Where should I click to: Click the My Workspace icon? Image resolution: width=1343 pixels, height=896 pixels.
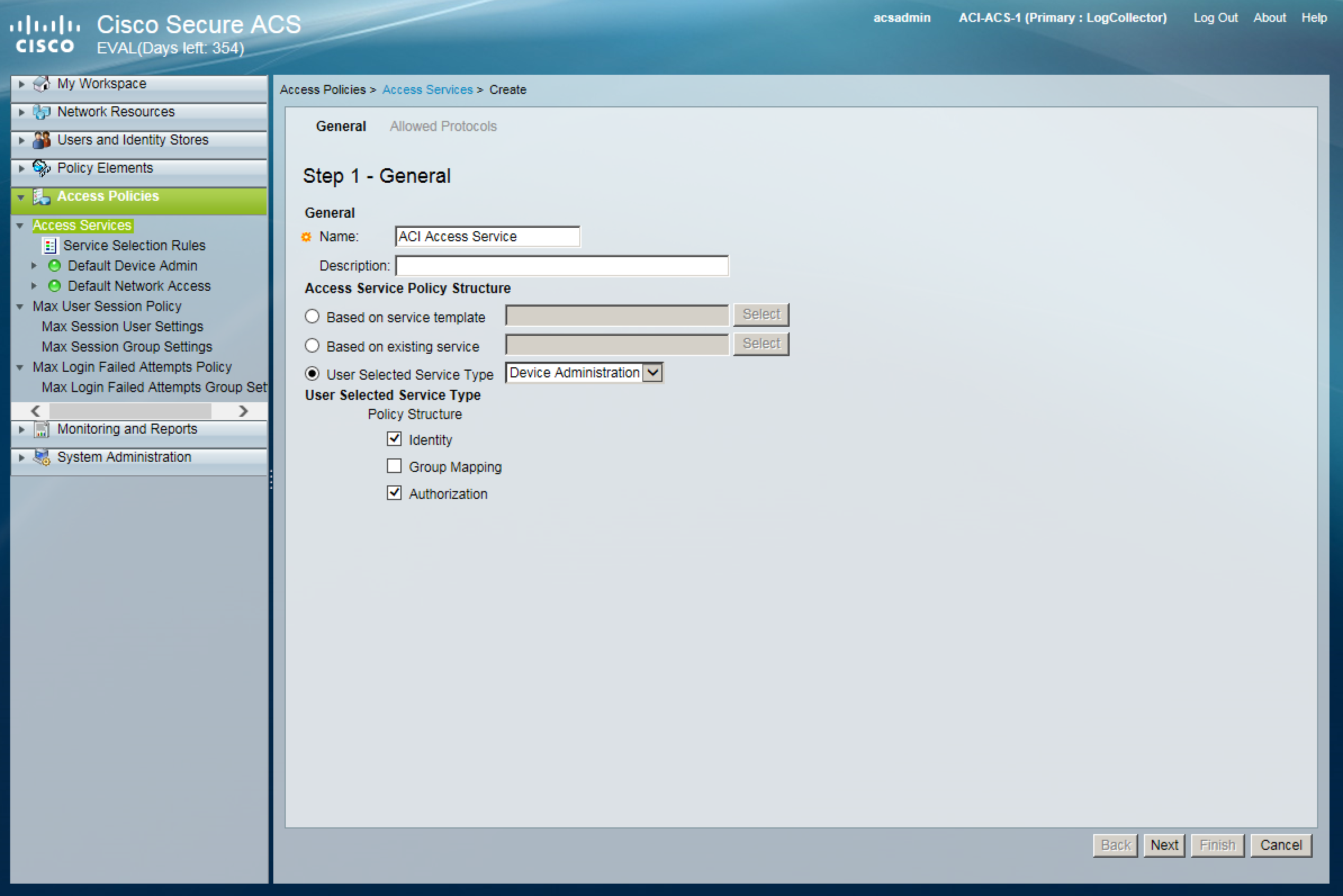(x=41, y=84)
